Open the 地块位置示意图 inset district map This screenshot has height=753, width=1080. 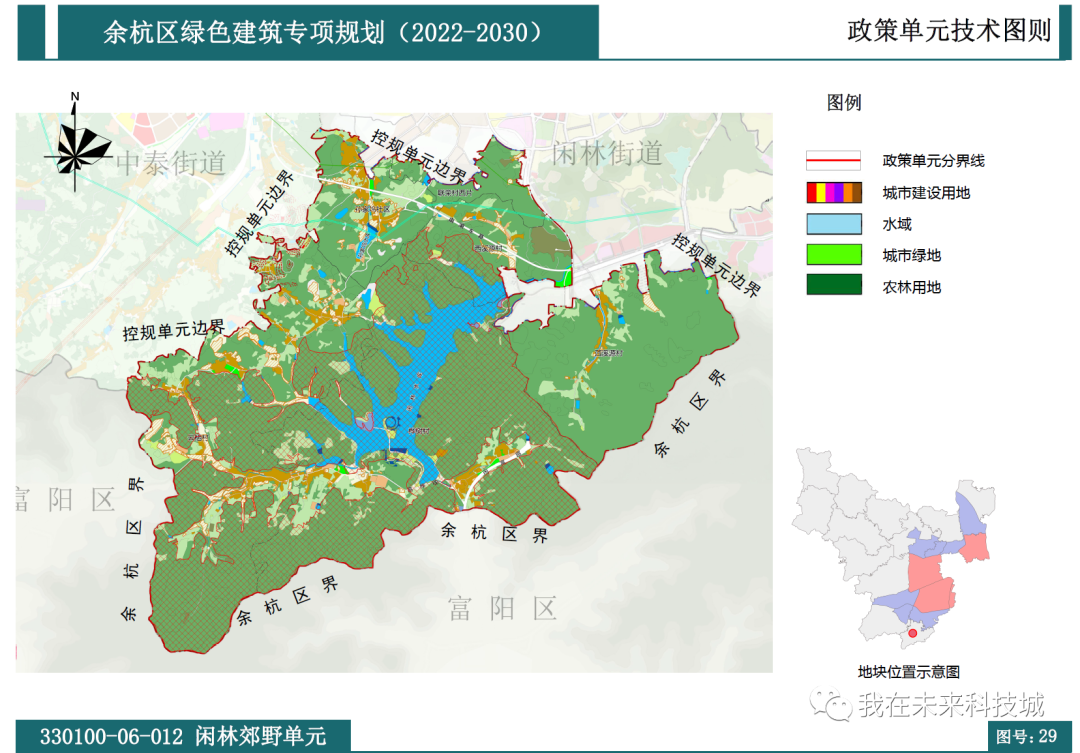[895, 548]
